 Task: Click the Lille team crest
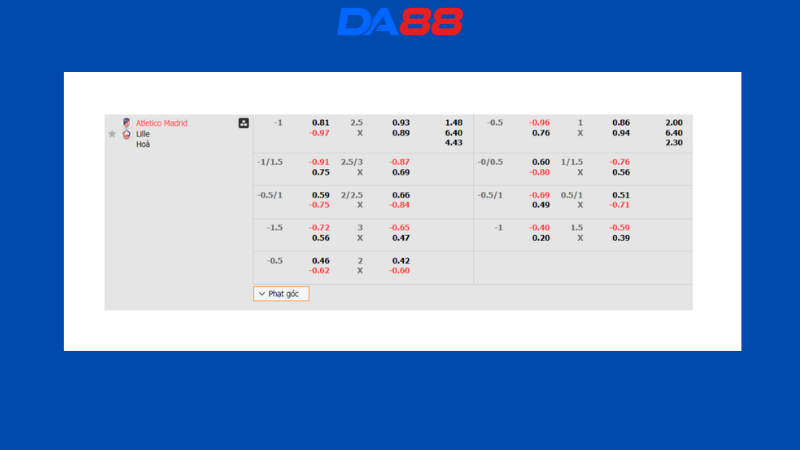(127, 134)
